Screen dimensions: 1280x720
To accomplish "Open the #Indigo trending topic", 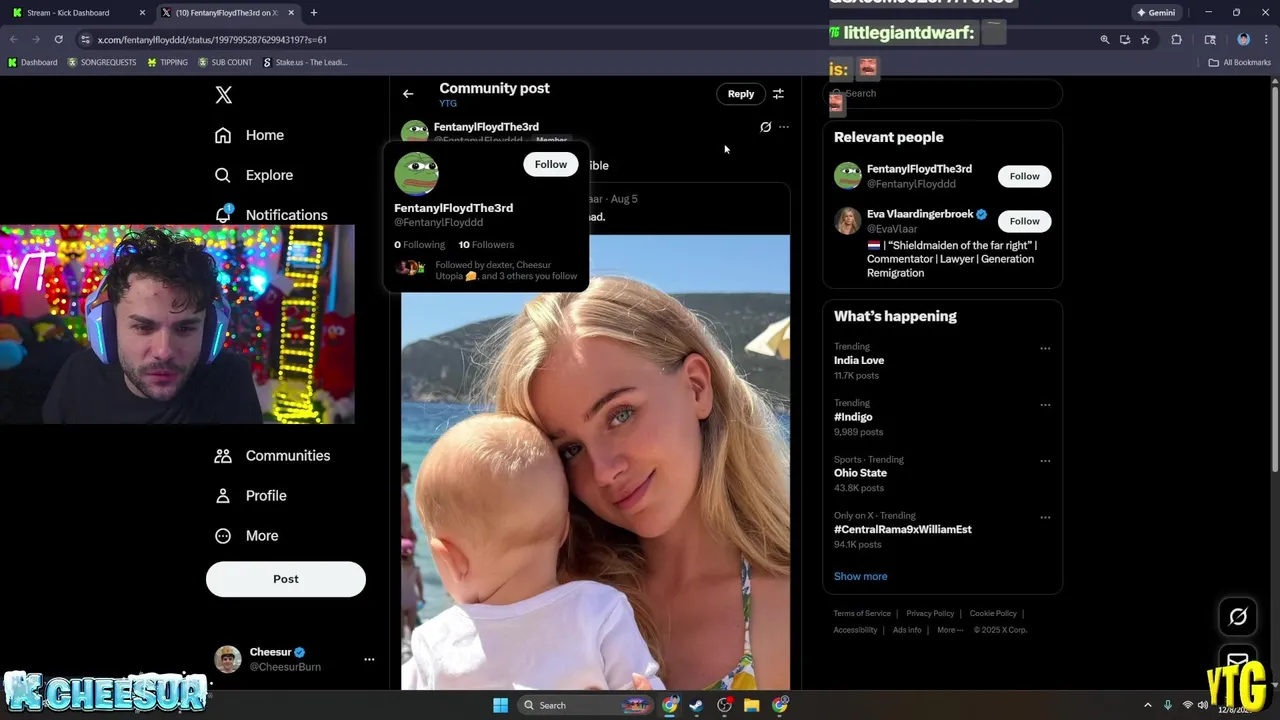I will pos(853,417).
